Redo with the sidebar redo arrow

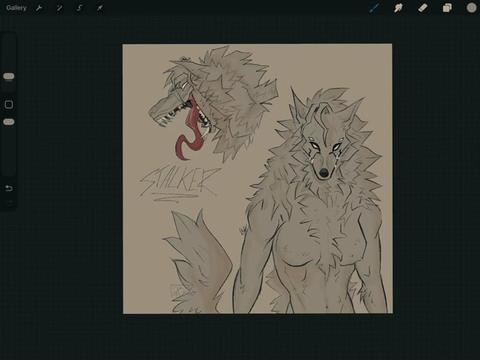(9, 202)
